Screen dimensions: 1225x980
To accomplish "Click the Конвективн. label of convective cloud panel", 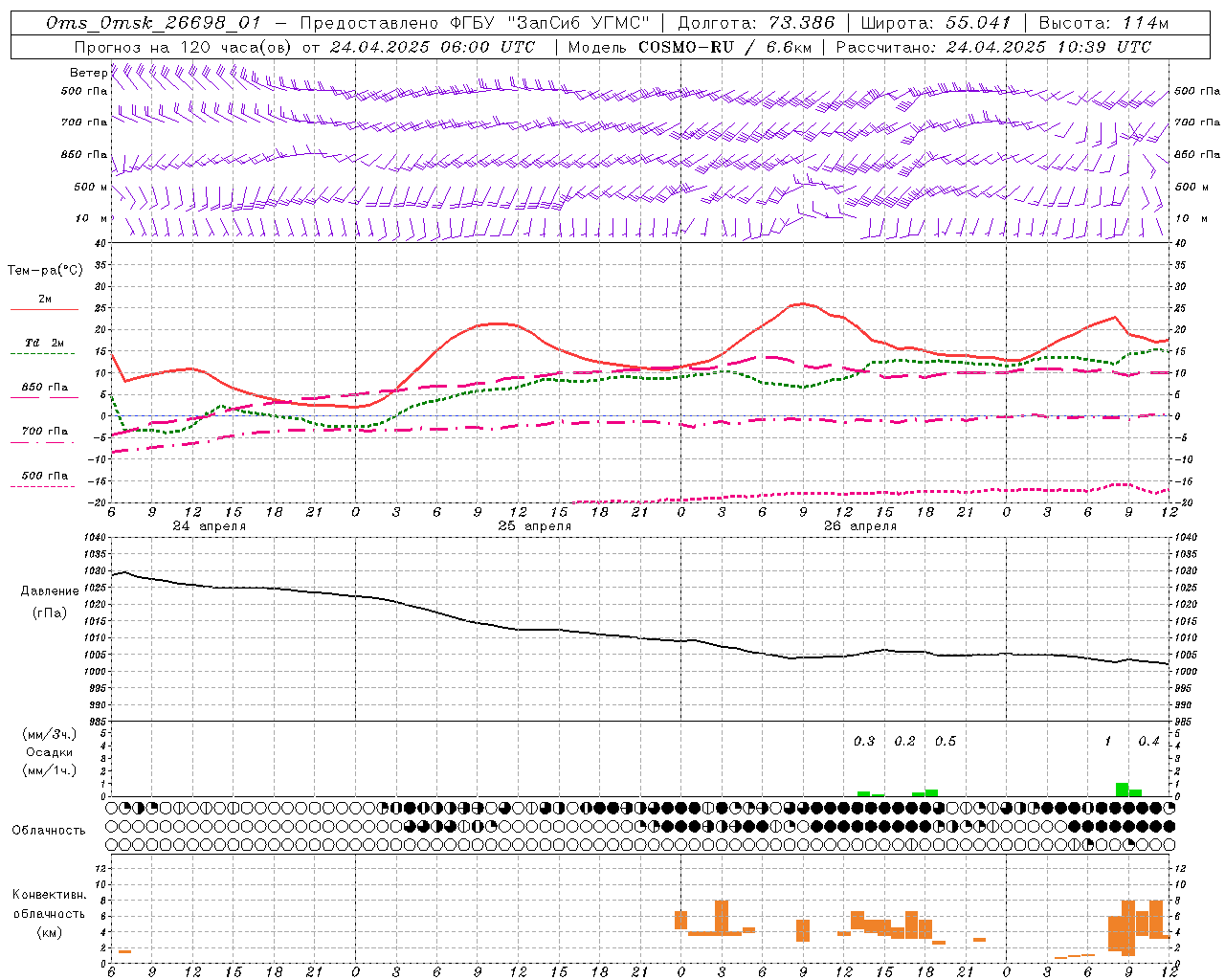I will point(49,895).
